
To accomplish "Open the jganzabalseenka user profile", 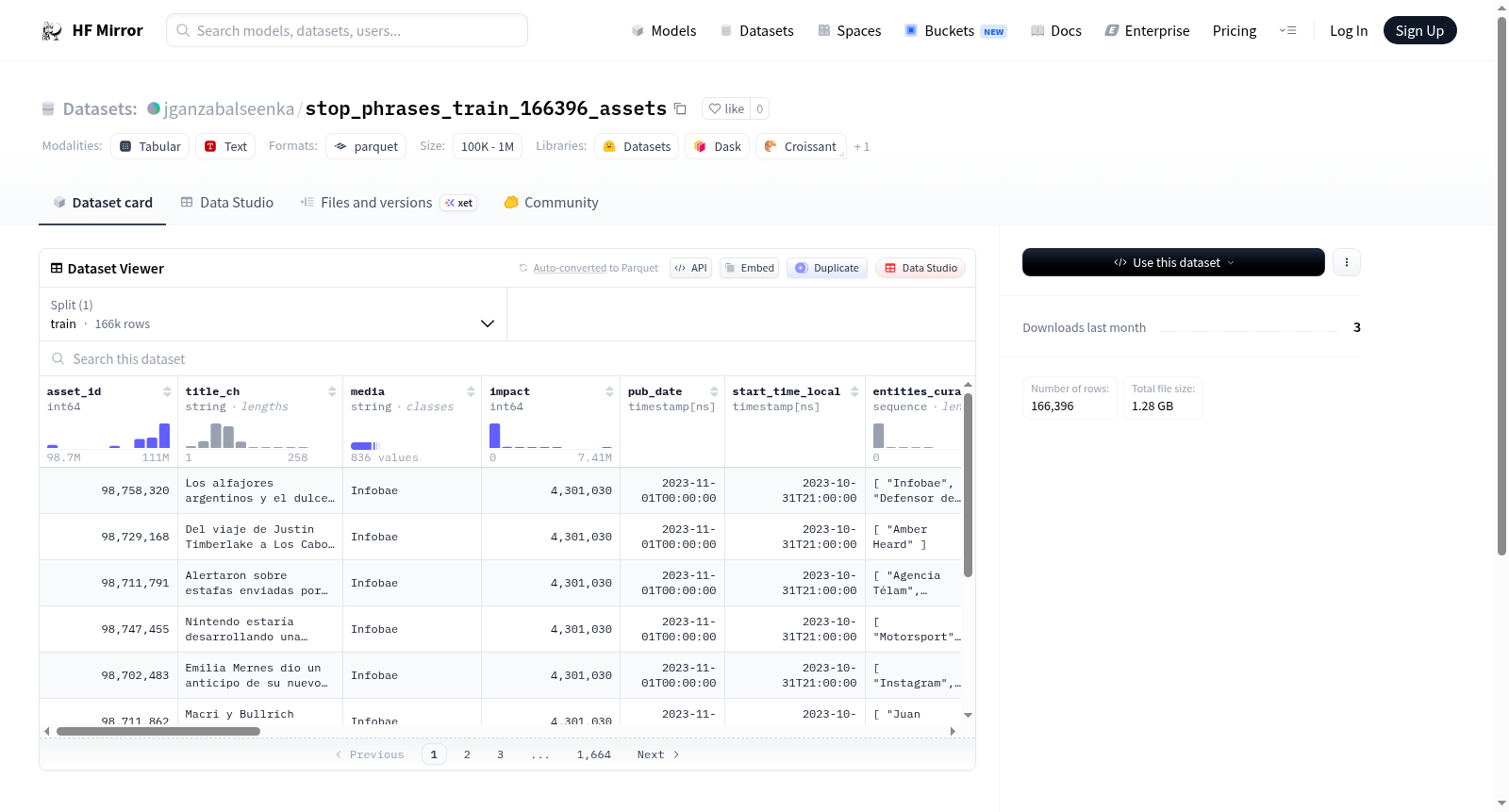I will pyautogui.click(x=229, y=108).
